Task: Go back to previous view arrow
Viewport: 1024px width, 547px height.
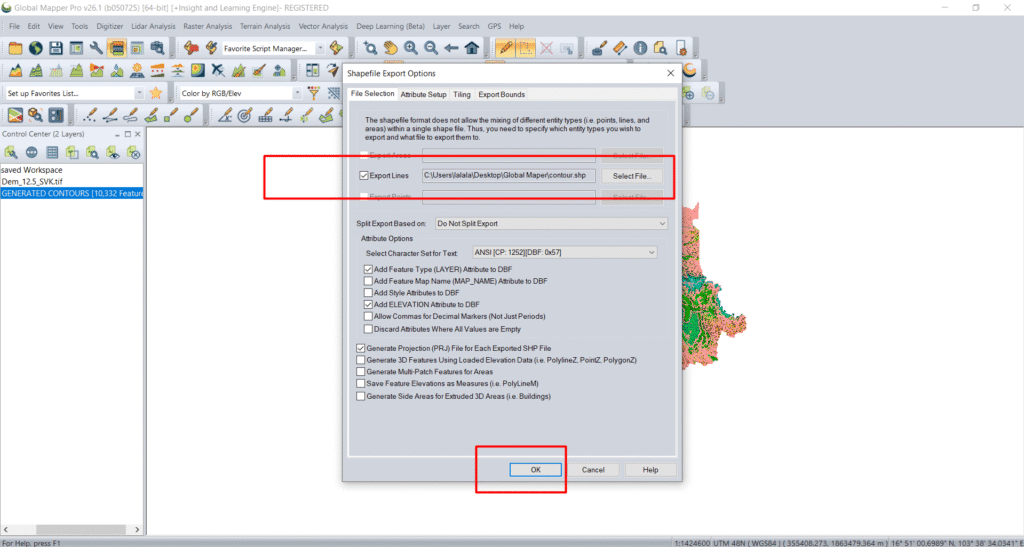Action: point(451,48)
